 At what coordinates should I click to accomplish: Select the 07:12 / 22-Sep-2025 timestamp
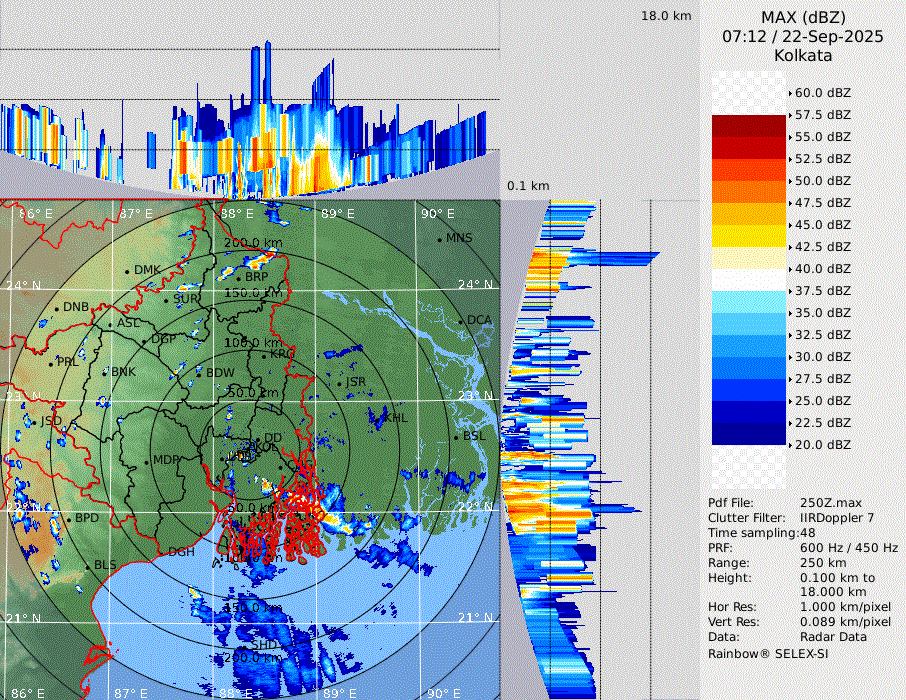pos(802,36)
